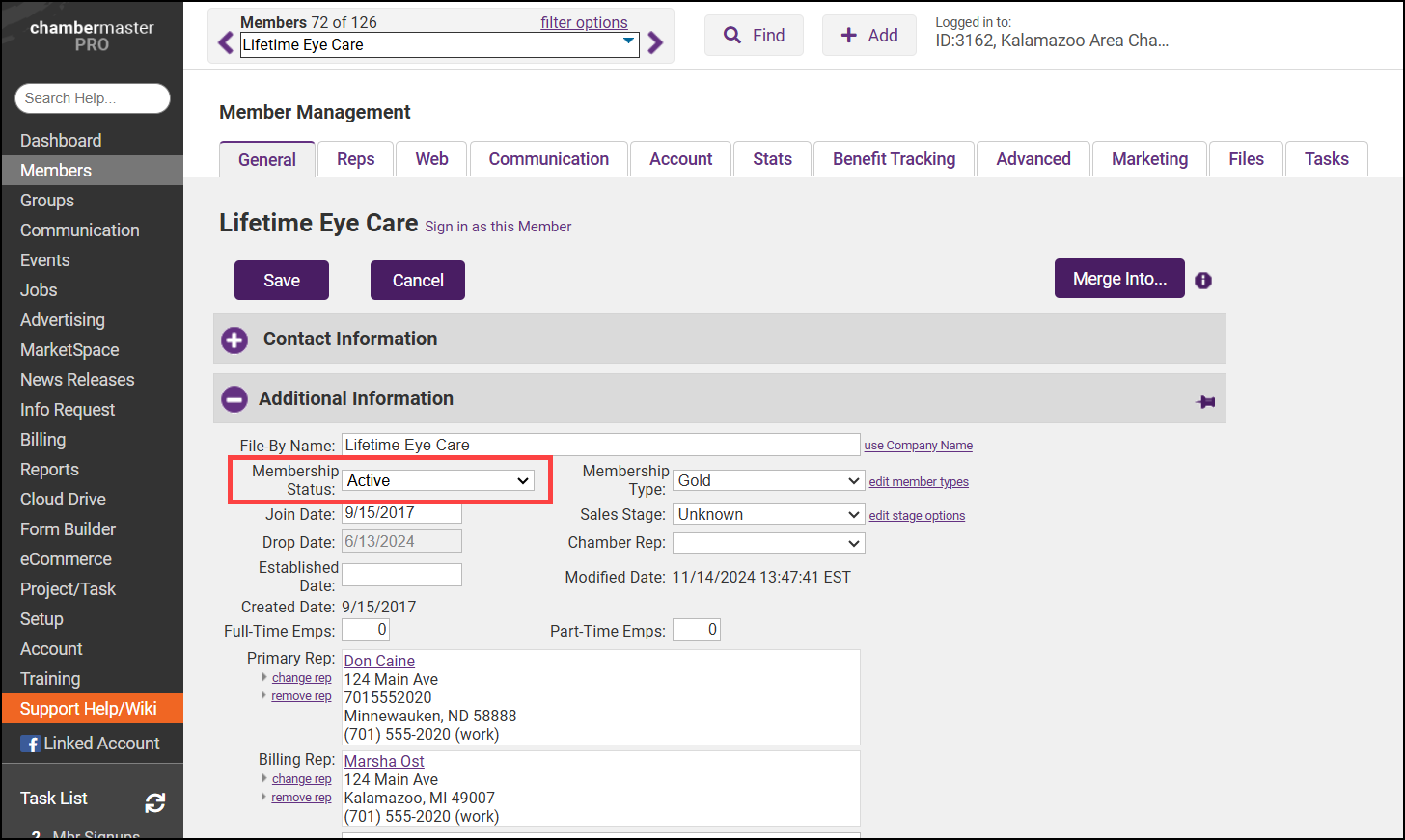This screenshot has height=840, width=1405.
Task: Open the Chamber Rep dropdown
Action: coord(768,543)
